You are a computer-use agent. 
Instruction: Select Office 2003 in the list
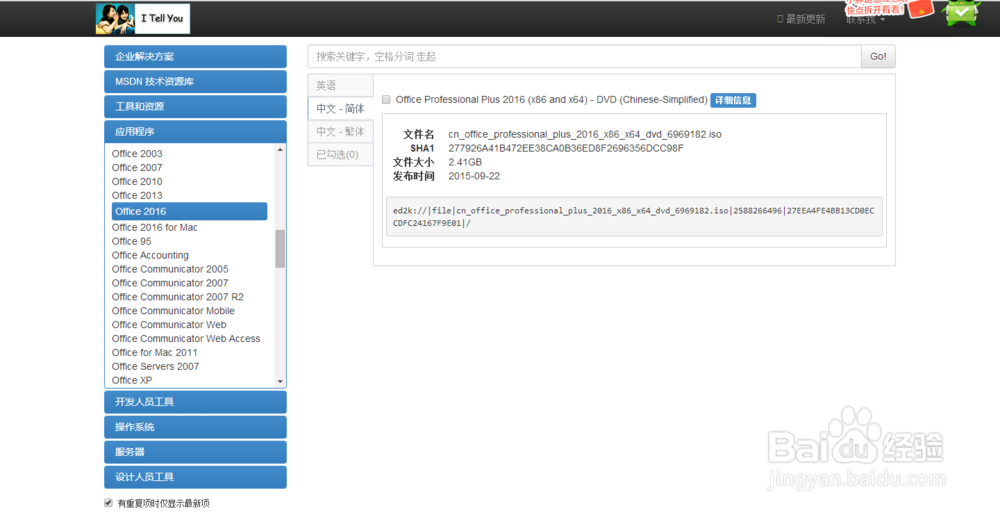[x=137, y=154]
